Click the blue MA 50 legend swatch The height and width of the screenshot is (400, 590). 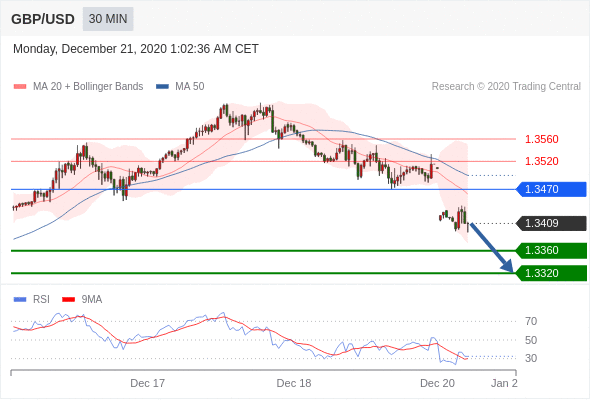pos(162,87)
